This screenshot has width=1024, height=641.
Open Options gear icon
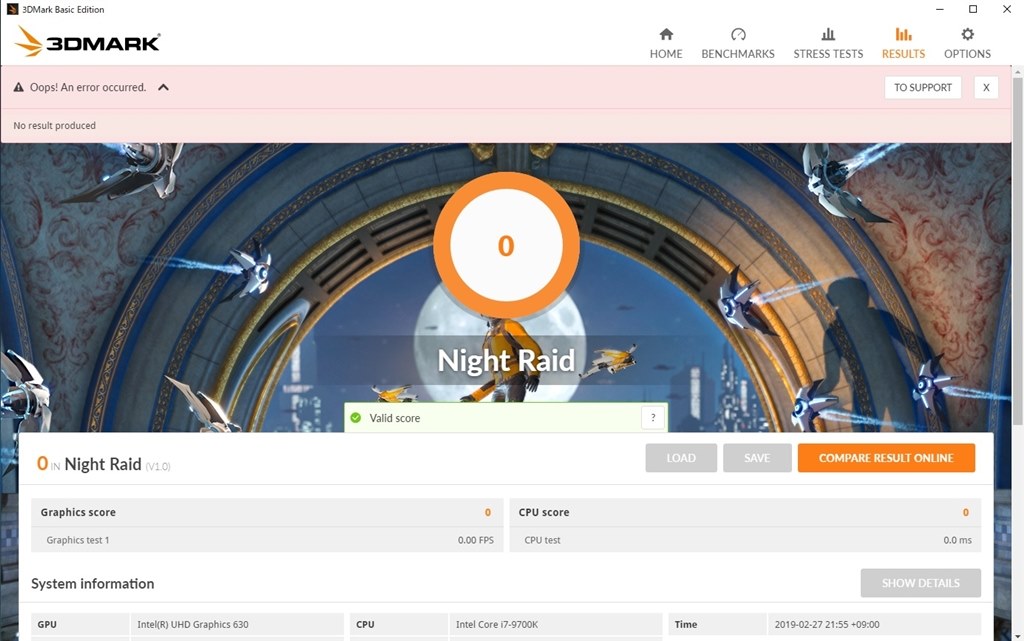(967, 34)
